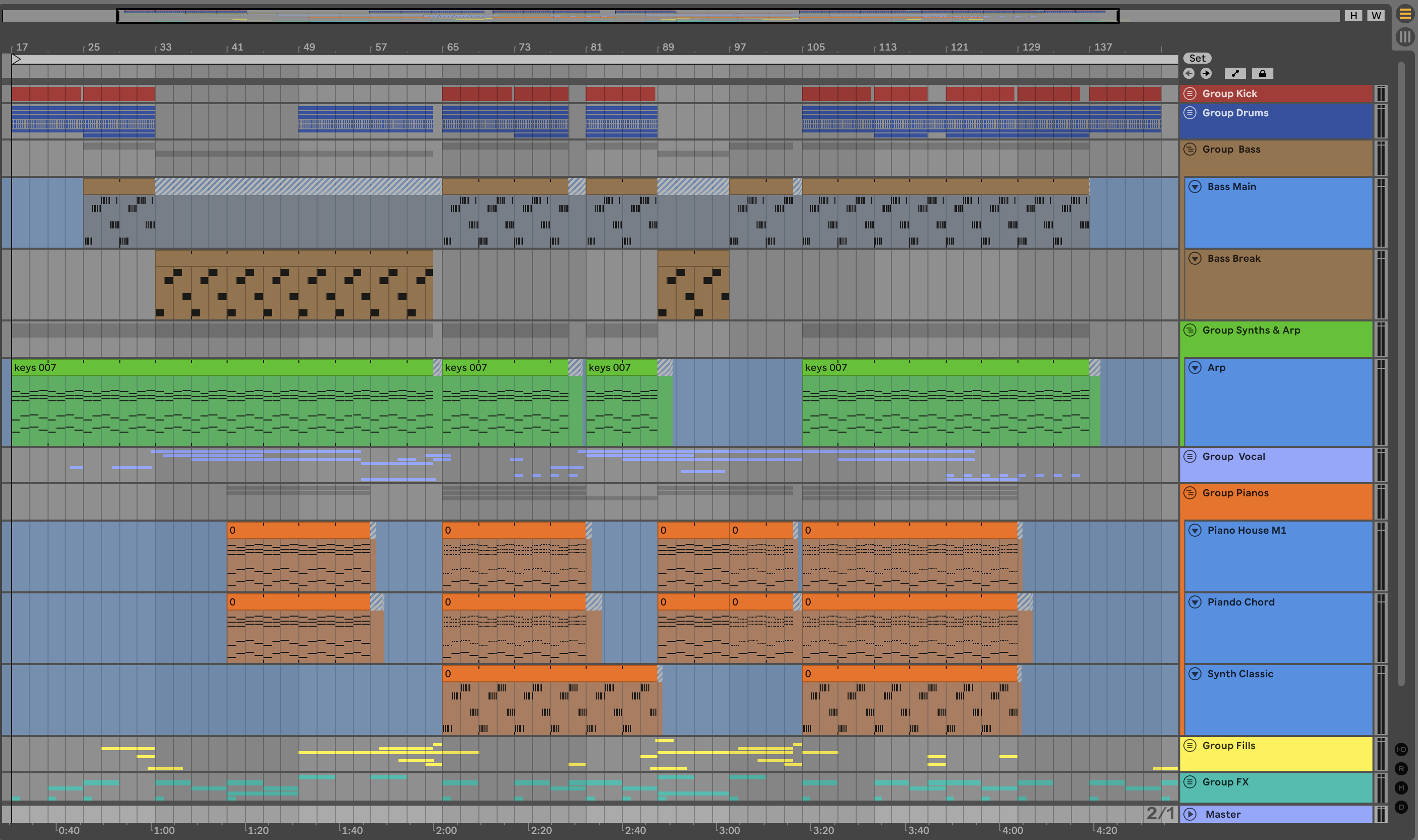Click the lock envelopes padlock icon

[1262, 74]
